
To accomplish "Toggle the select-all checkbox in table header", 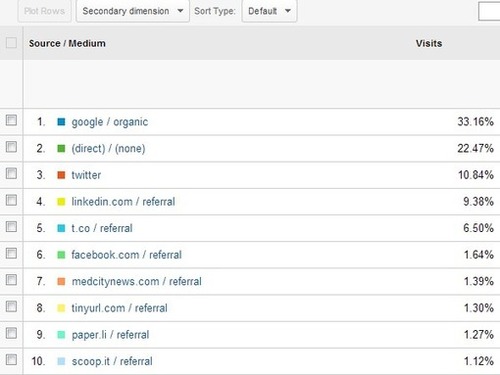I will 11,43.
